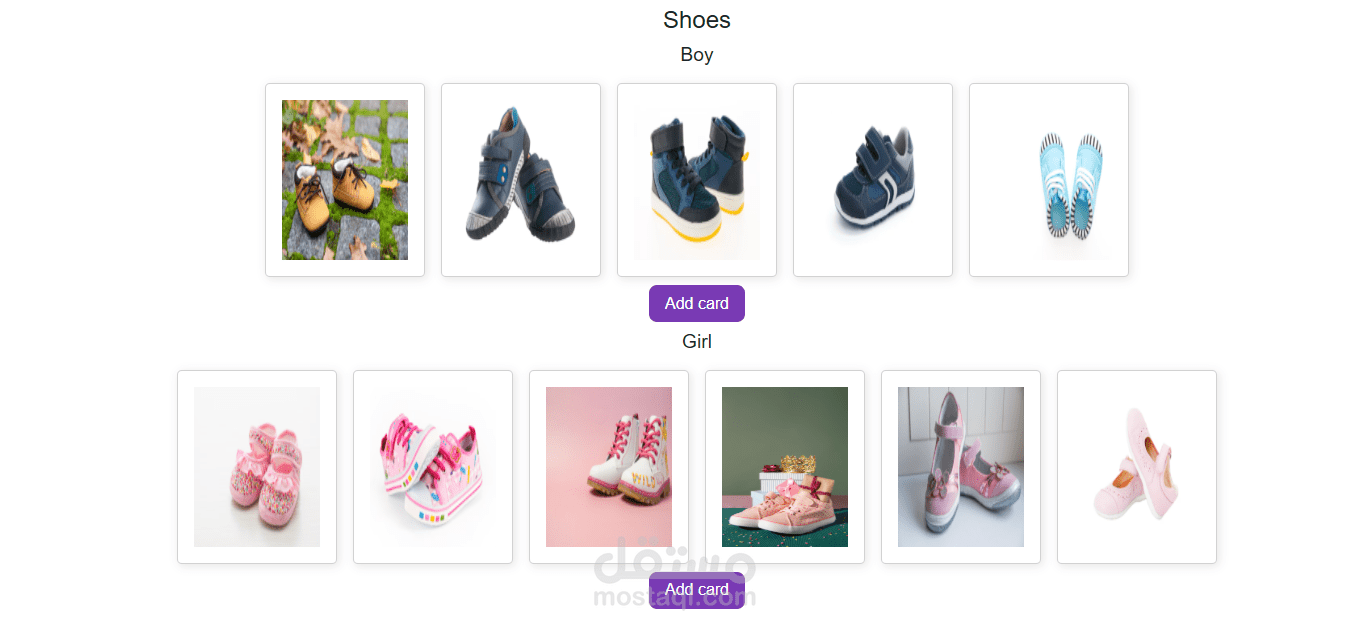
Task: Click the Shoes page heading
Action: (697, 19)
